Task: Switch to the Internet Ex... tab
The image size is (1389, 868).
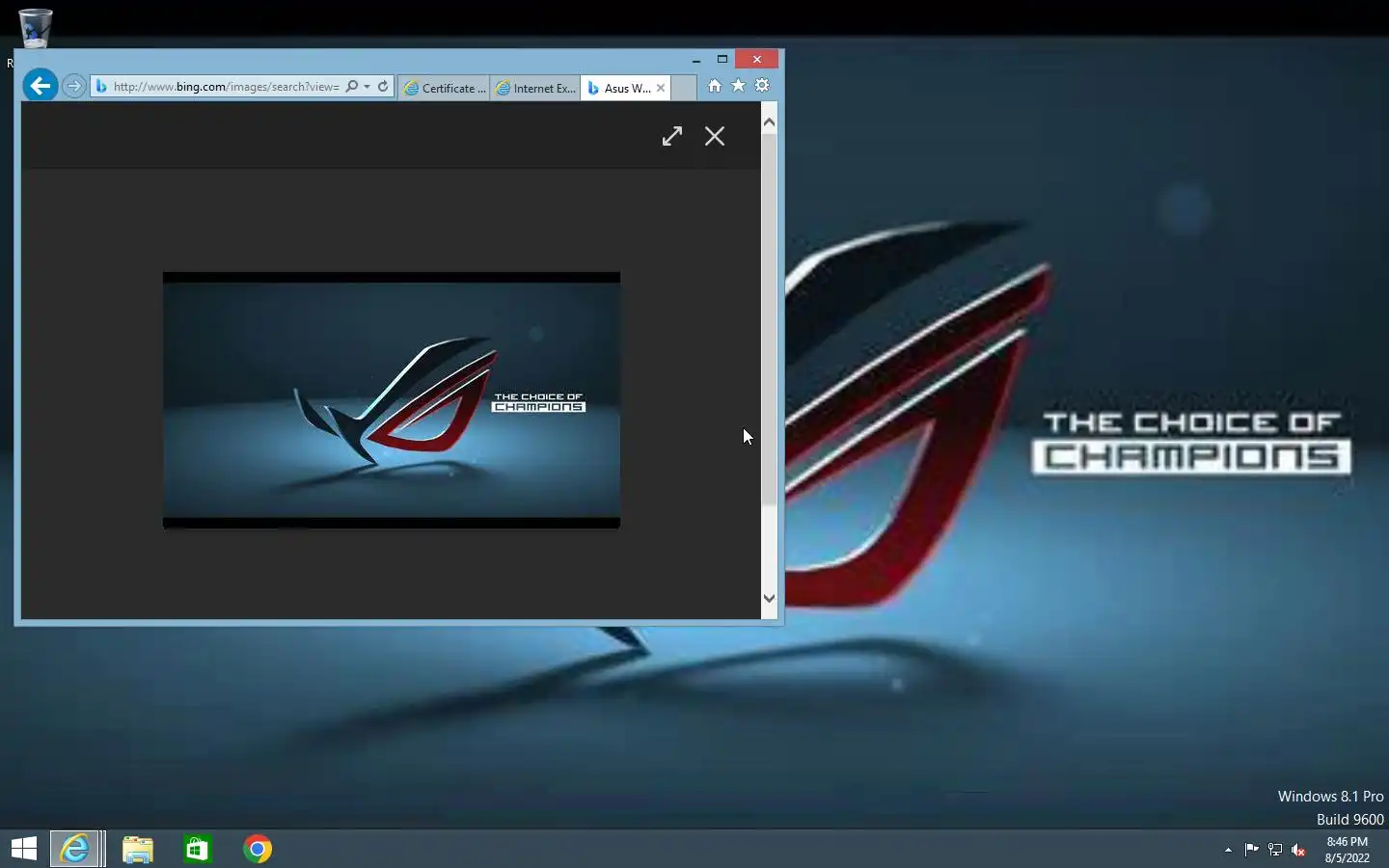Action: click(535, 88)
